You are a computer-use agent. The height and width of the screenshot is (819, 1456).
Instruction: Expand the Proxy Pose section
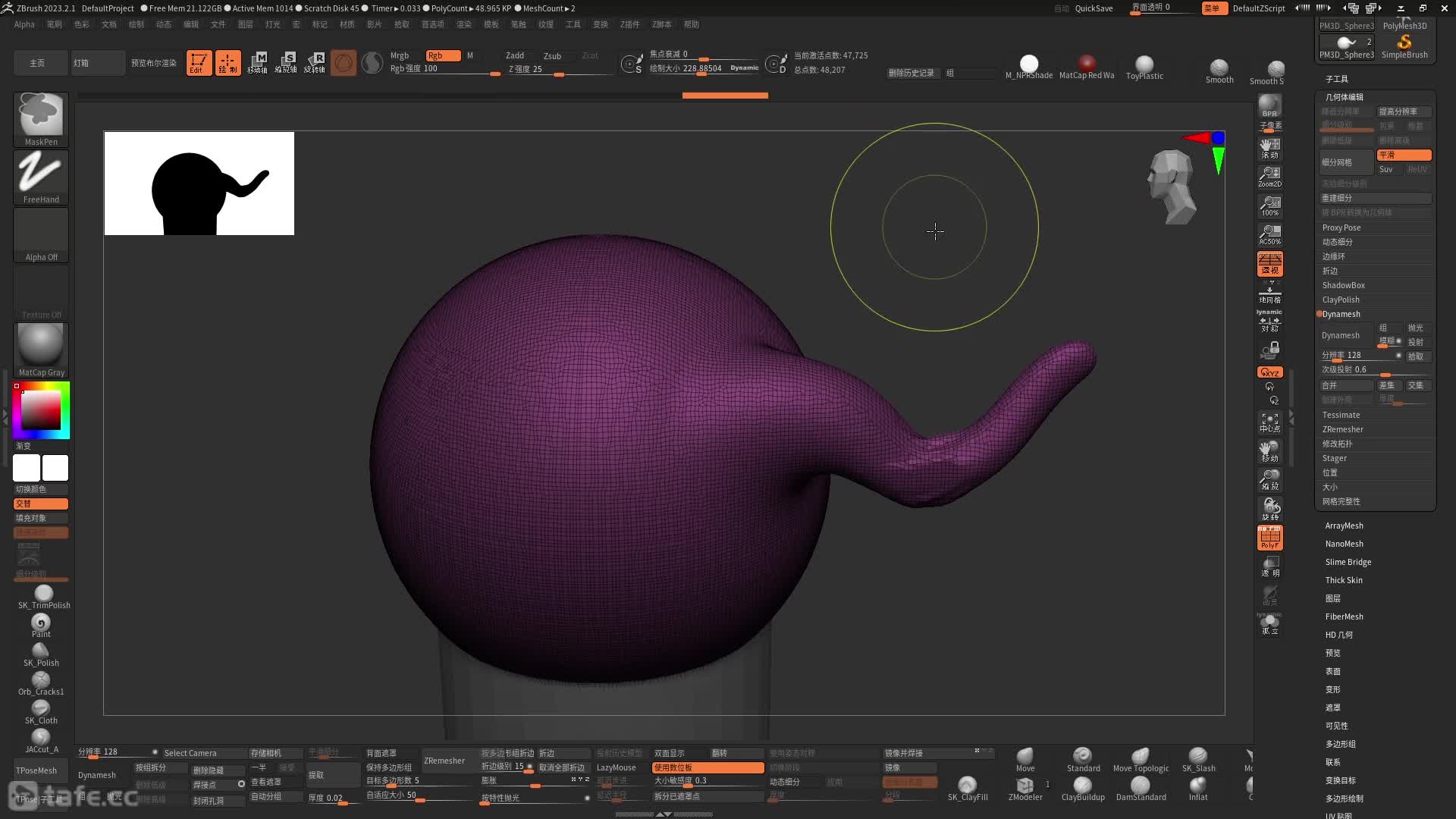tap(1341, 227)
